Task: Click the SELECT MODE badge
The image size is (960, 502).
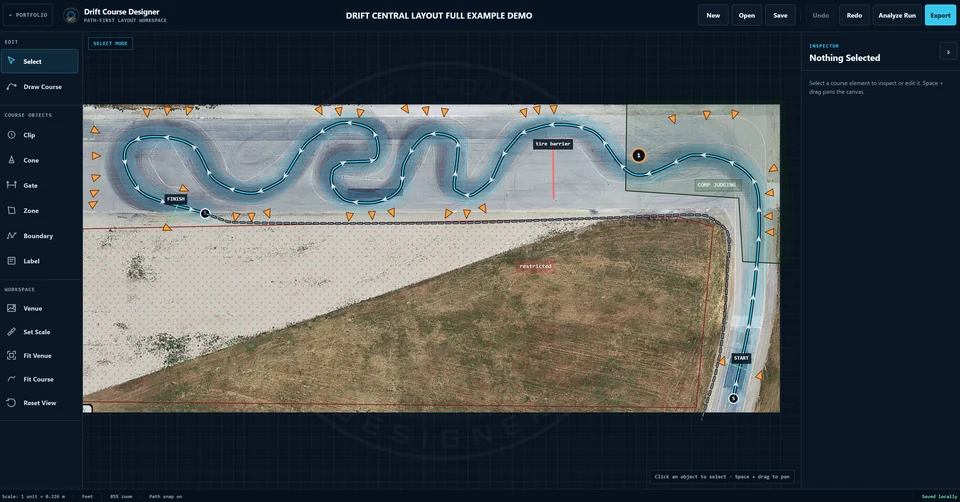Action: (x=111, y=43)
